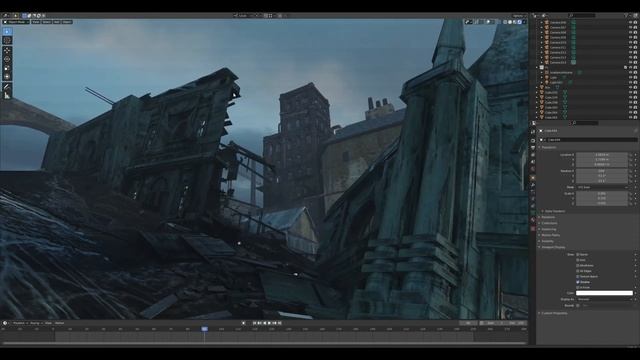Enable the Bounds checkbox
This screenshot has height=360, width=640.
[578, 305]
